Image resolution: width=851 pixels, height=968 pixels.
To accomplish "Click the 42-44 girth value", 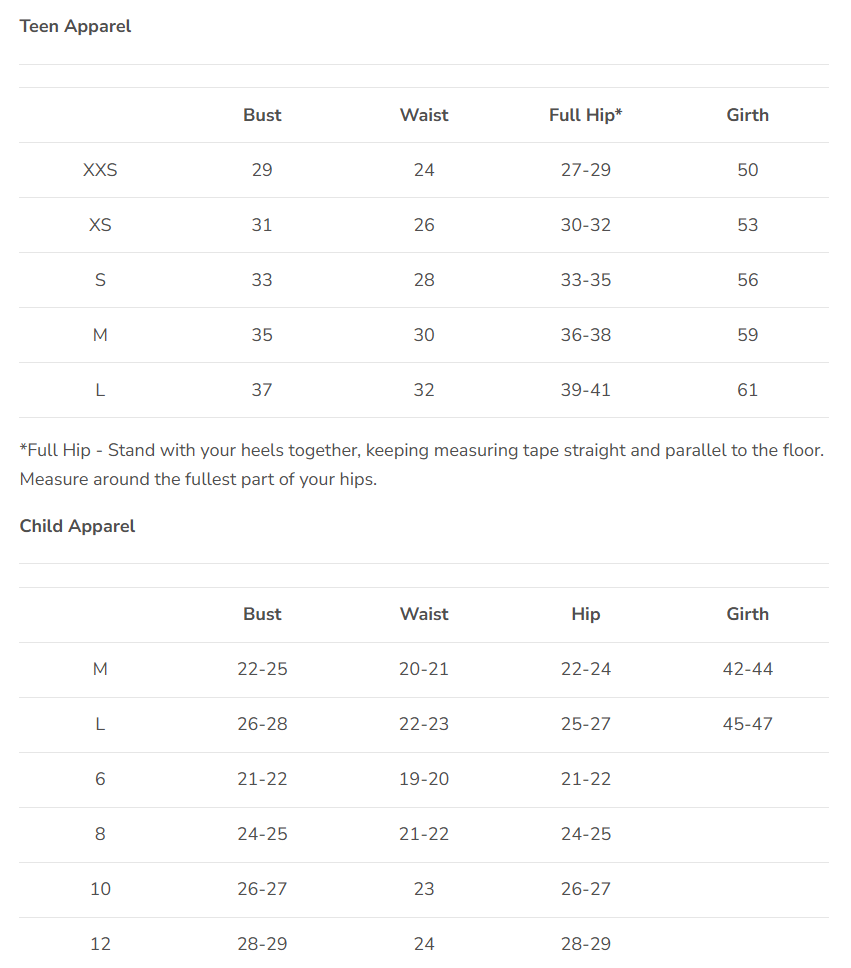I will [x=747, y=669].
